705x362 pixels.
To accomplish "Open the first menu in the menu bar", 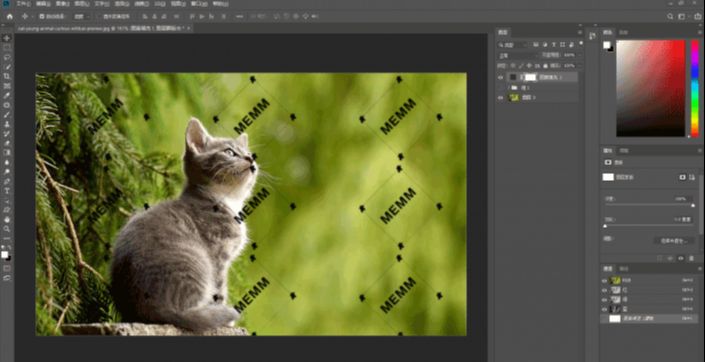I will click(23, 4).
